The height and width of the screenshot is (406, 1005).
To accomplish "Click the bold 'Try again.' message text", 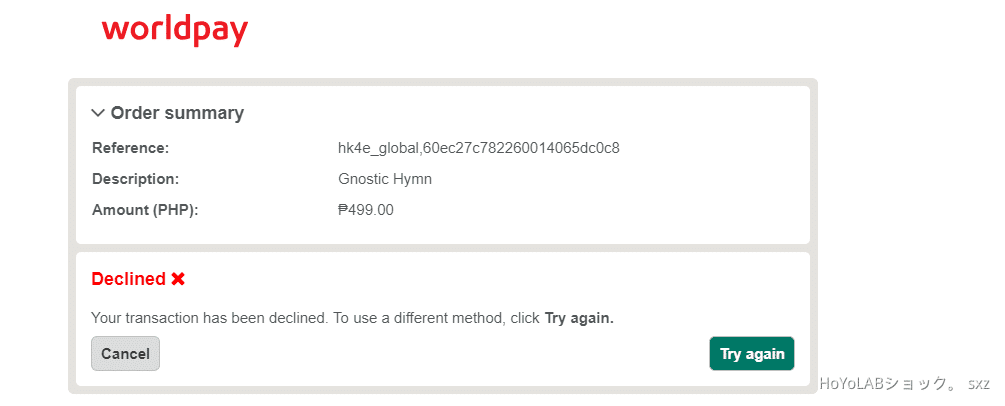I will click(579, 318).
